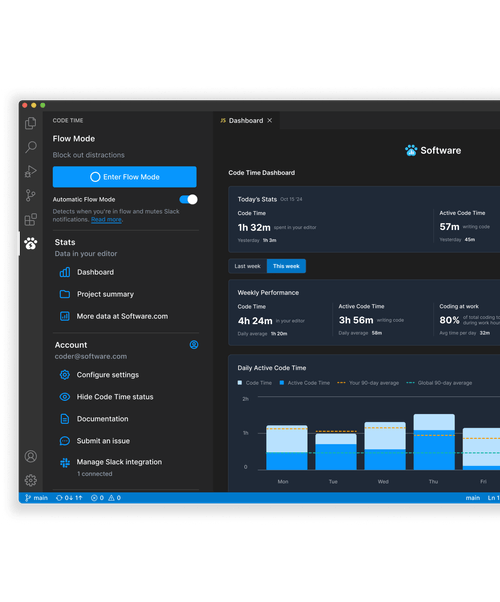Open the Manage gear icon in activity bar

[31, 480]
